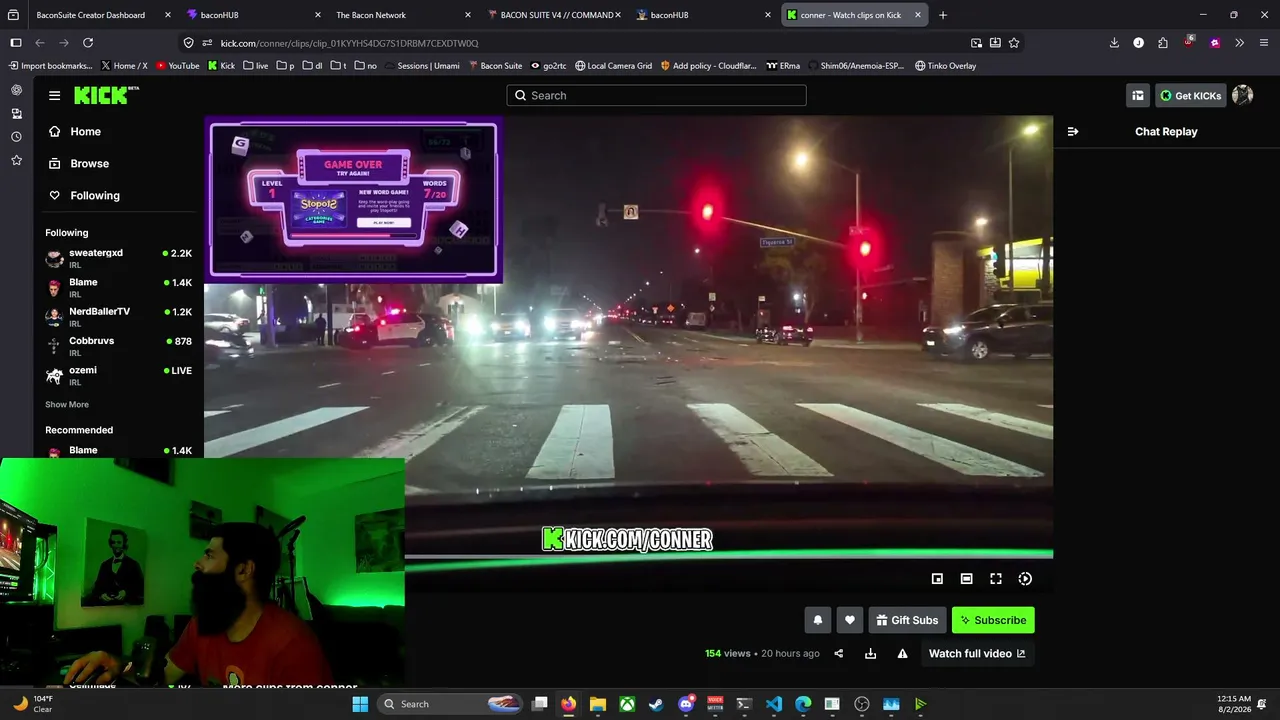Report the clip with the warning icon
Image resolution: width=1280 pixels, height=720 pixels.
[902, 653]
